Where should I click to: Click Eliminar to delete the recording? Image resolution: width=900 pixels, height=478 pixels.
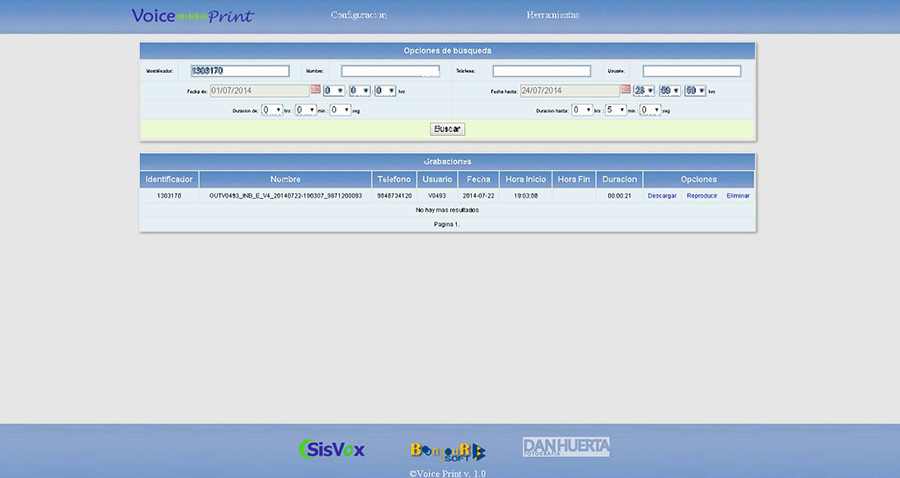pyautogui.click(x=738, y=196)
